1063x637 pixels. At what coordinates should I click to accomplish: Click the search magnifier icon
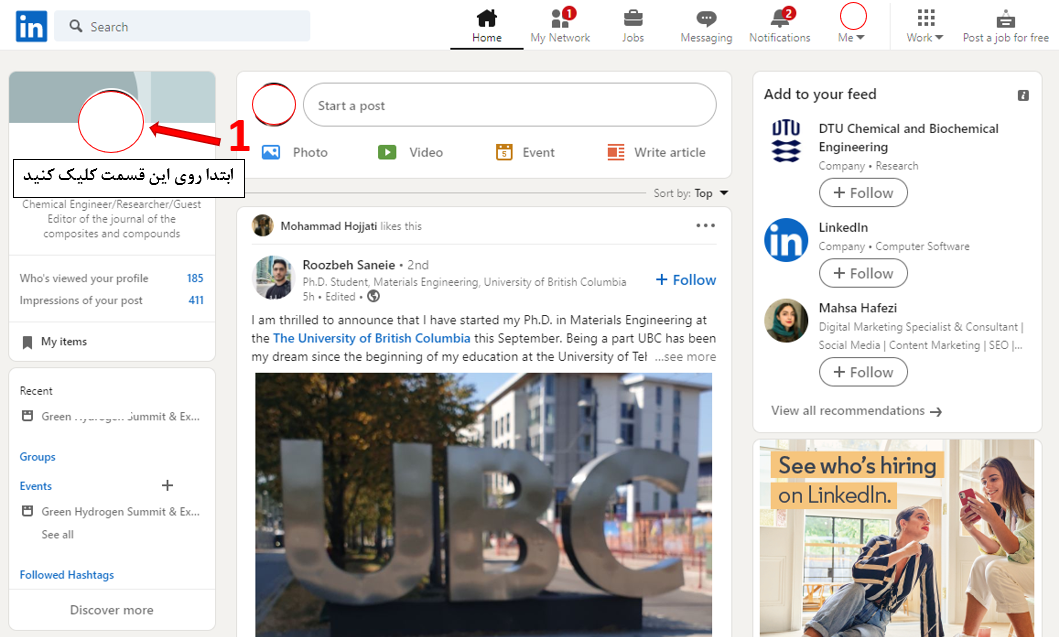coord(76,26)
